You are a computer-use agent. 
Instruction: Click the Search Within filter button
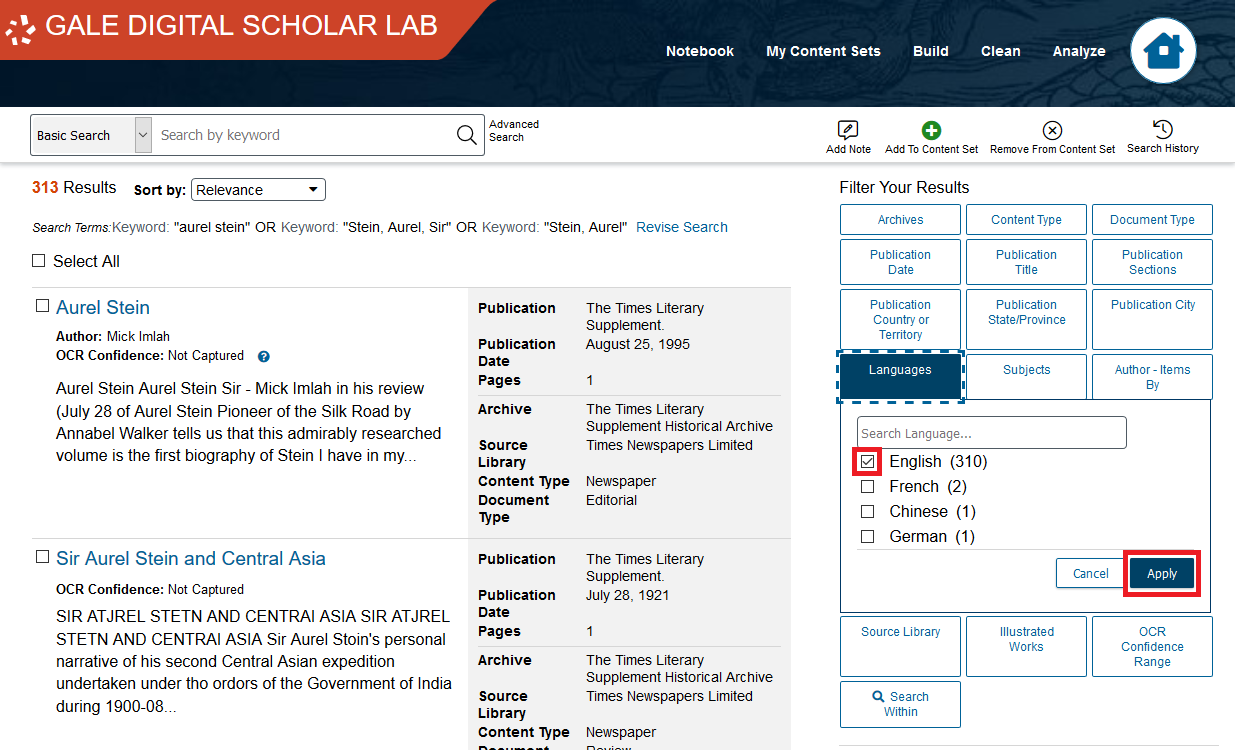click(899, 704)
